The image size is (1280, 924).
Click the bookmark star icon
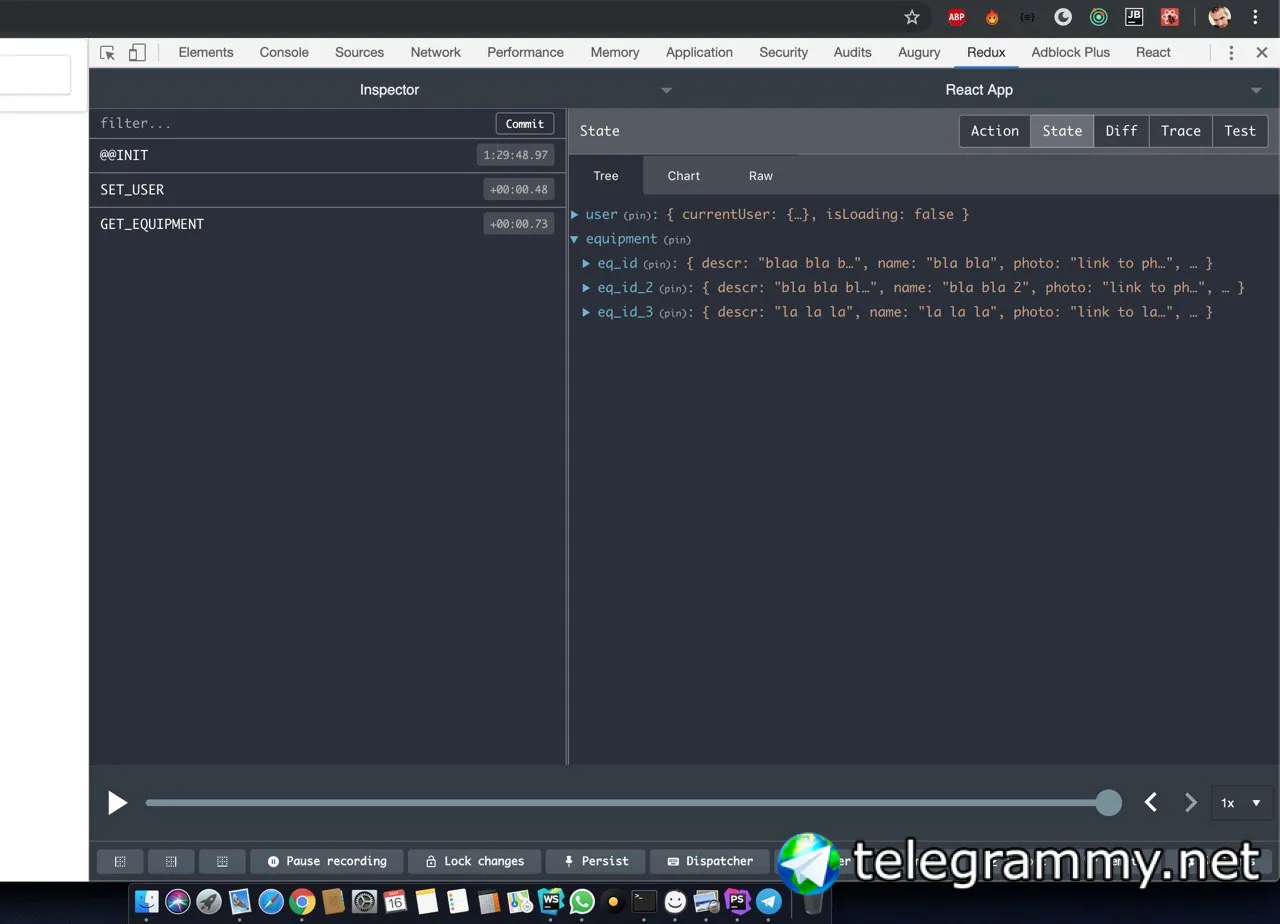(x=912, y=17)
